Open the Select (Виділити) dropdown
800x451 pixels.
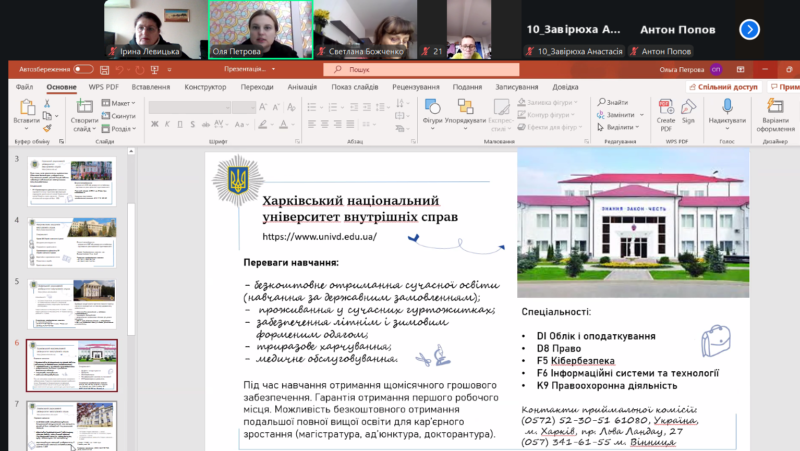coord(620,127)
